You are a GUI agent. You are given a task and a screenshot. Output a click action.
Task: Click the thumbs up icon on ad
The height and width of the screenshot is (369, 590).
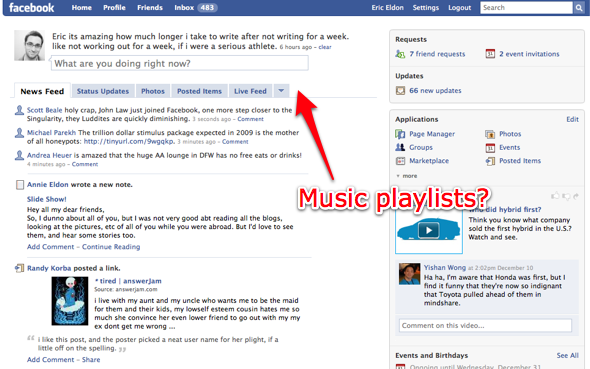point(555,196)
